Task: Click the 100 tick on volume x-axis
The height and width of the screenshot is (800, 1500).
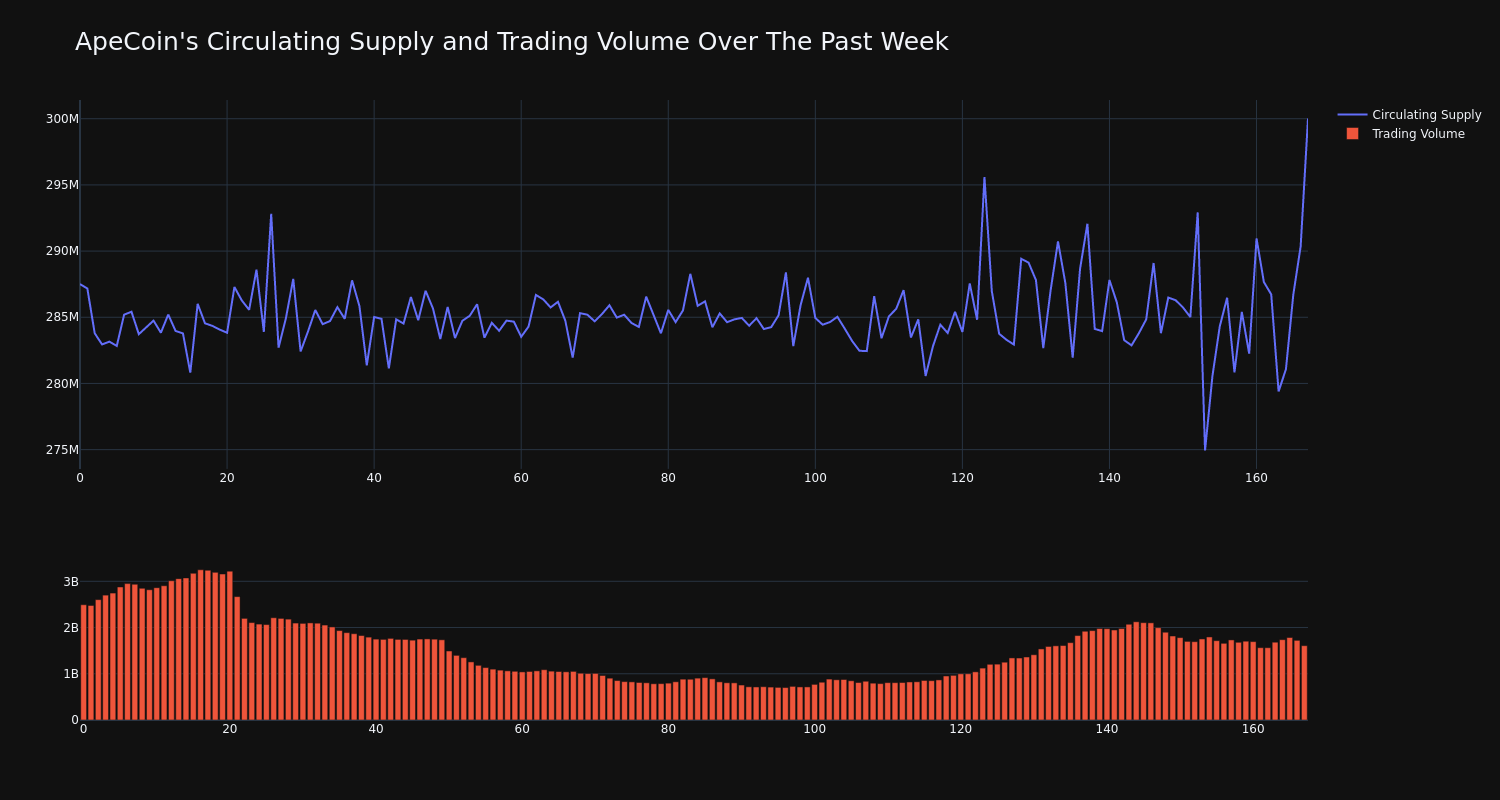Action: click(x=815, y=729)
